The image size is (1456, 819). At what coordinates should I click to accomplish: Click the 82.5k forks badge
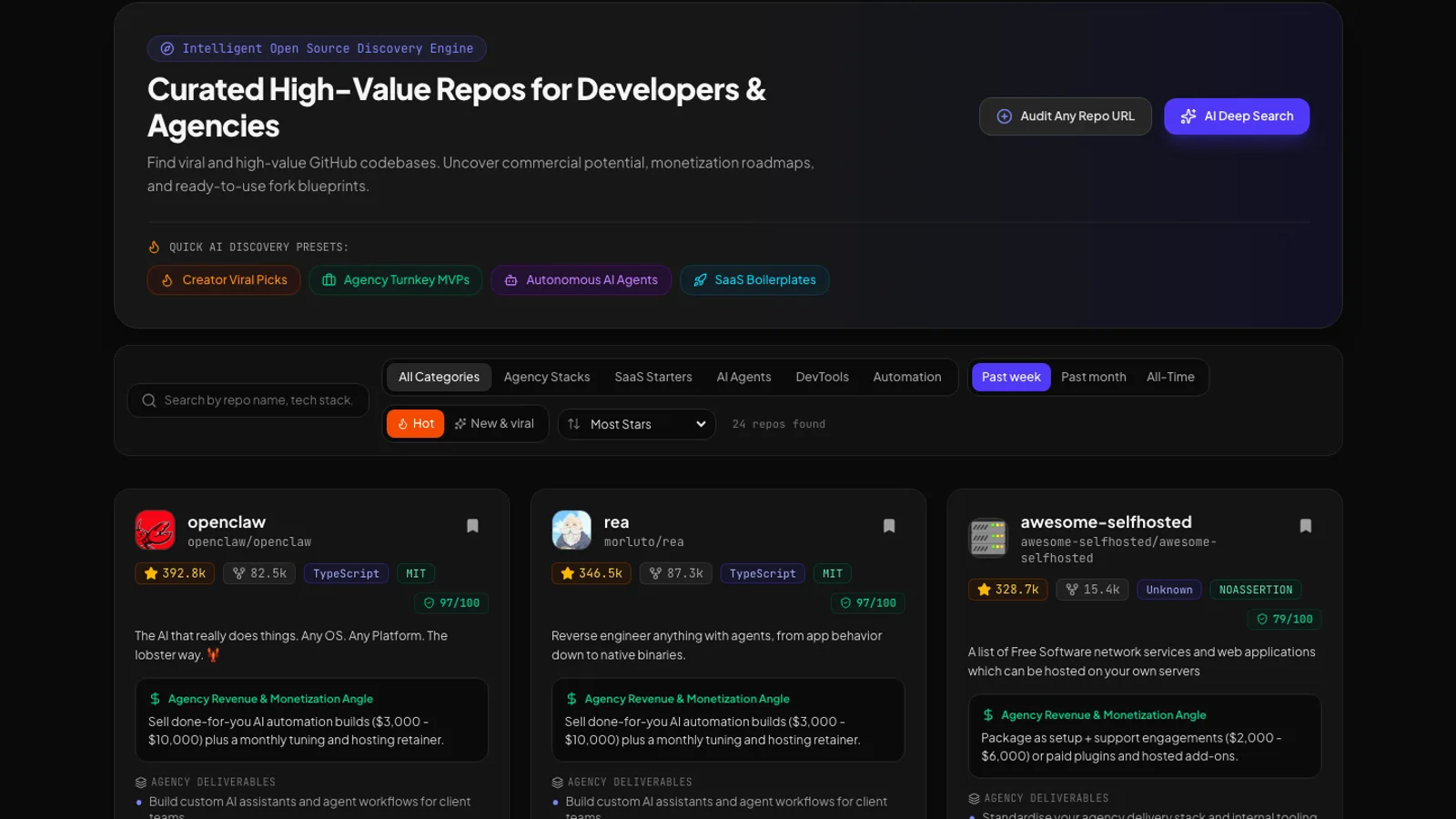(259, 573)
